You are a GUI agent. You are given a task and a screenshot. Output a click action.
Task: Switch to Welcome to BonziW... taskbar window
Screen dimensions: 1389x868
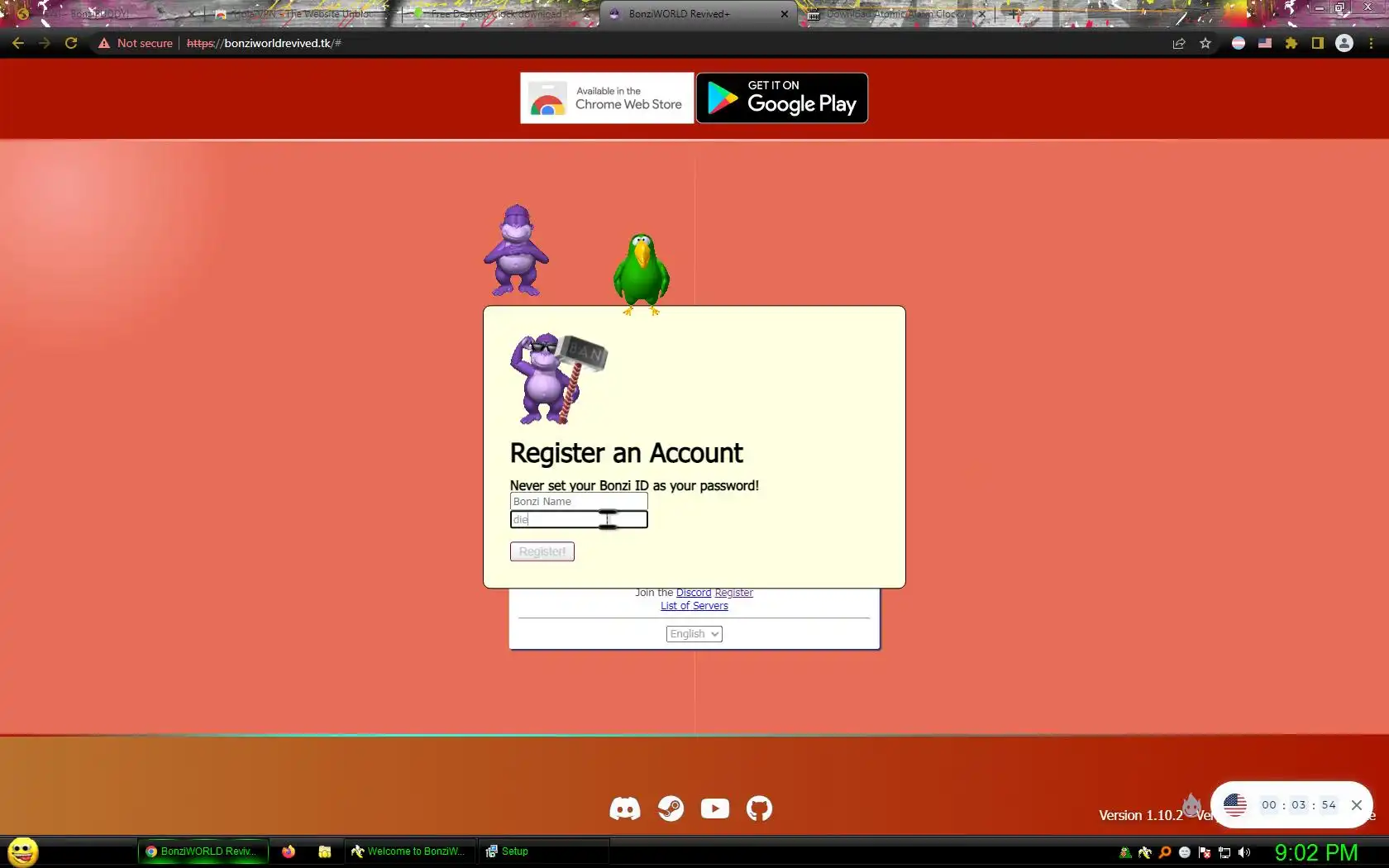409,851
